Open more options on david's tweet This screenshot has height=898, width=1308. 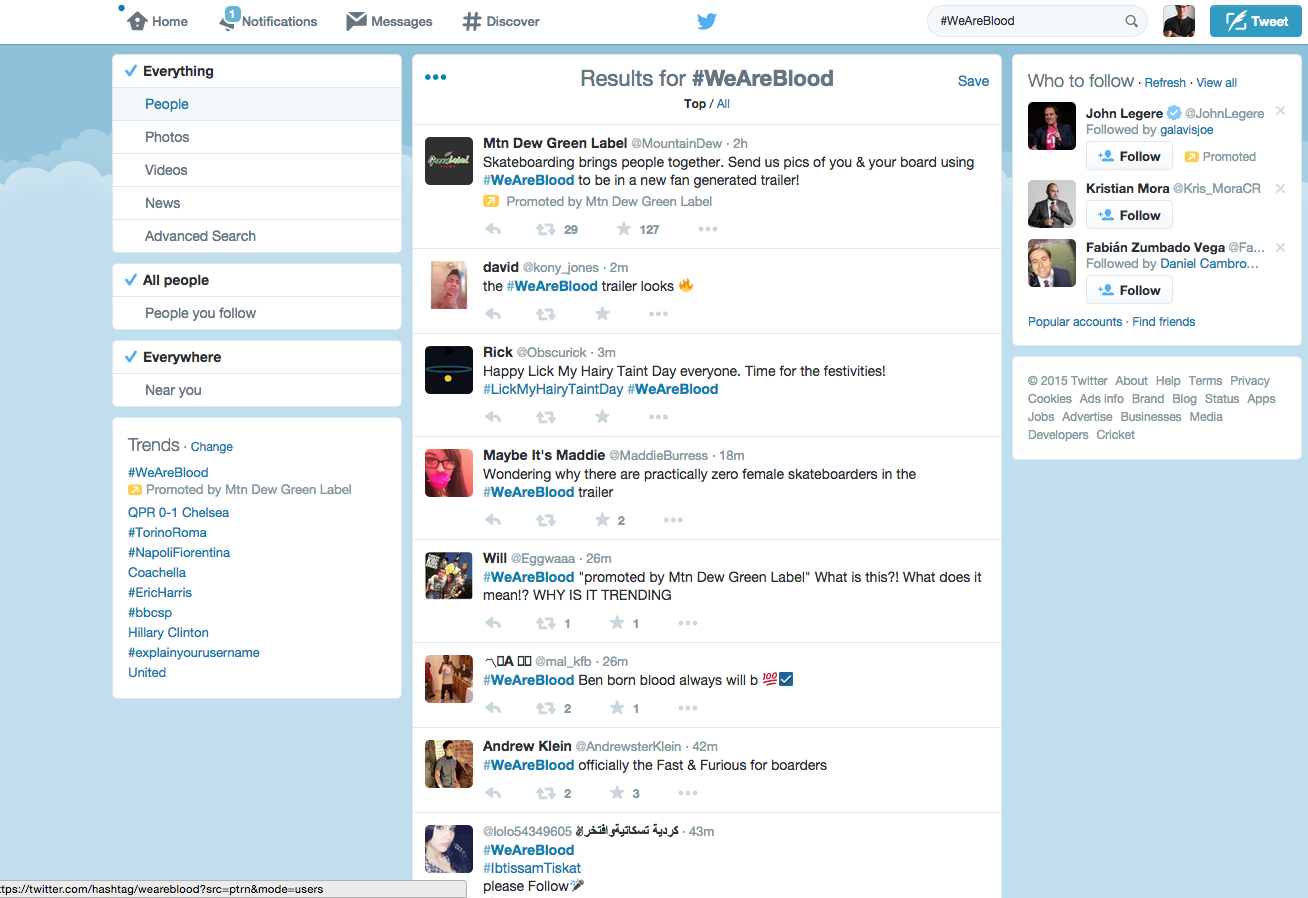658,314
